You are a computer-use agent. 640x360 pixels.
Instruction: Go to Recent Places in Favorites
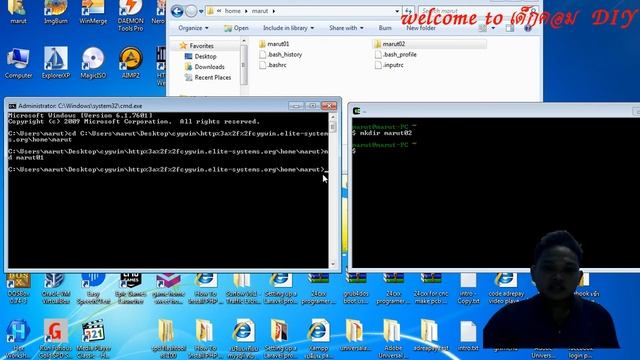(208, 78)
